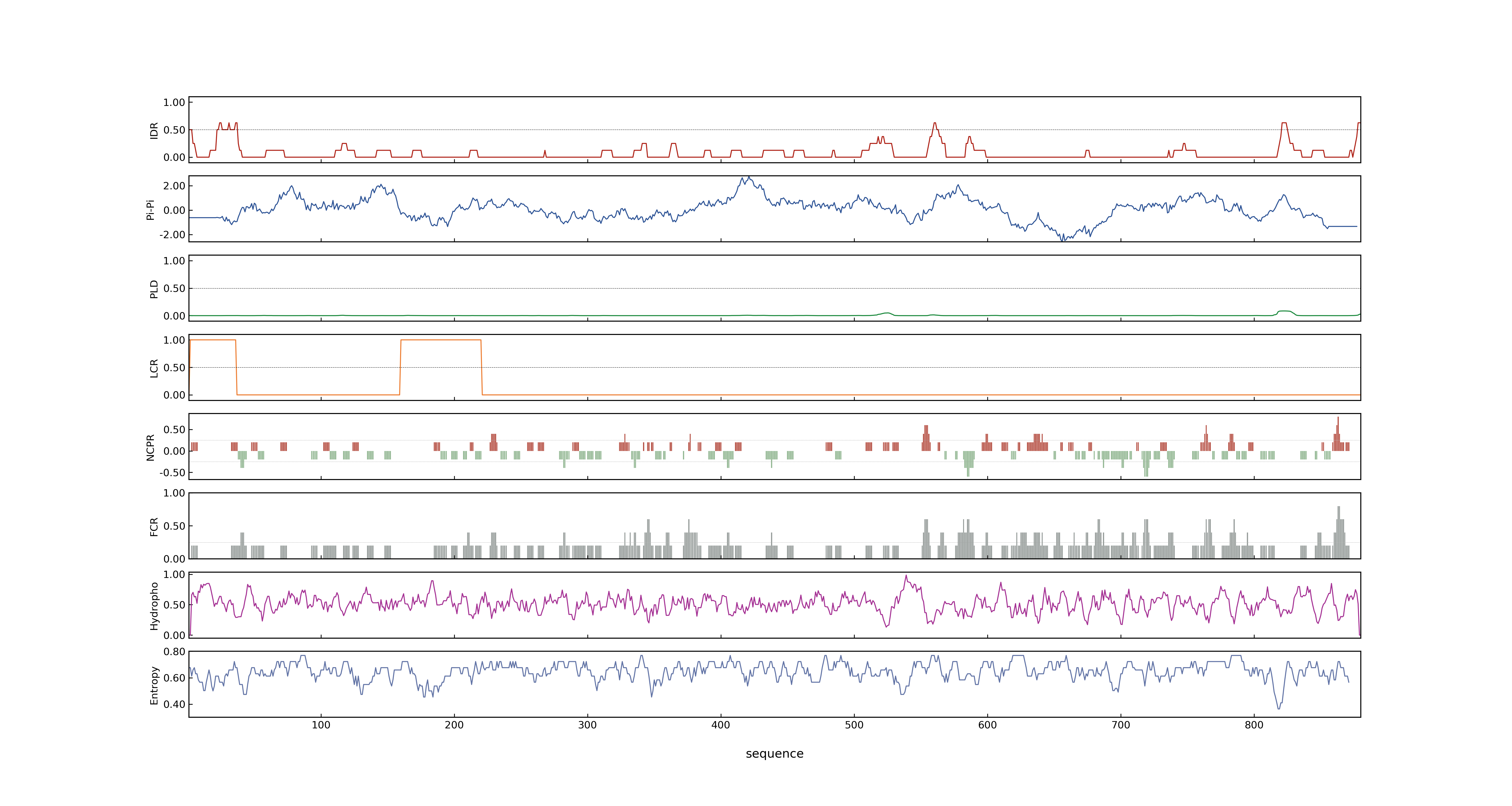1512x806 pixels.
Task: Click the deepest green NCPR bar near 718
Action: point(1146,463)
